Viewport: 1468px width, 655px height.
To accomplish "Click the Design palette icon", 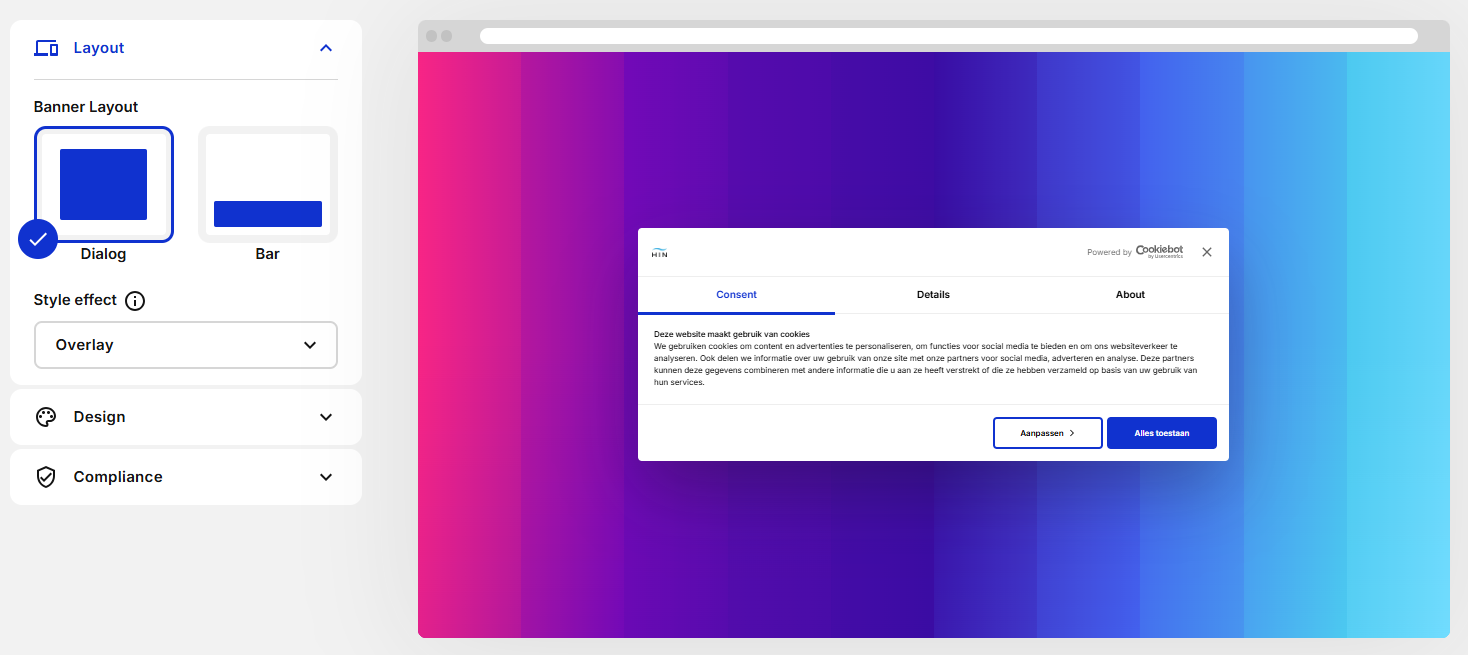I will [x=46, y=417].
